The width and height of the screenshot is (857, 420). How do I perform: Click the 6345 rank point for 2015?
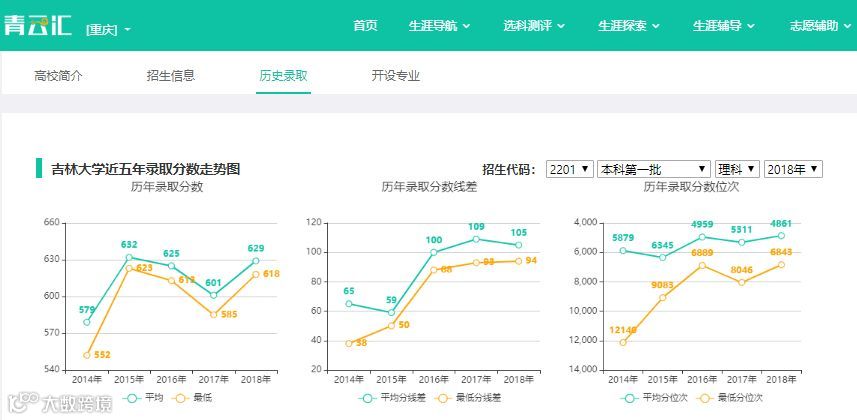coord(662,257)
